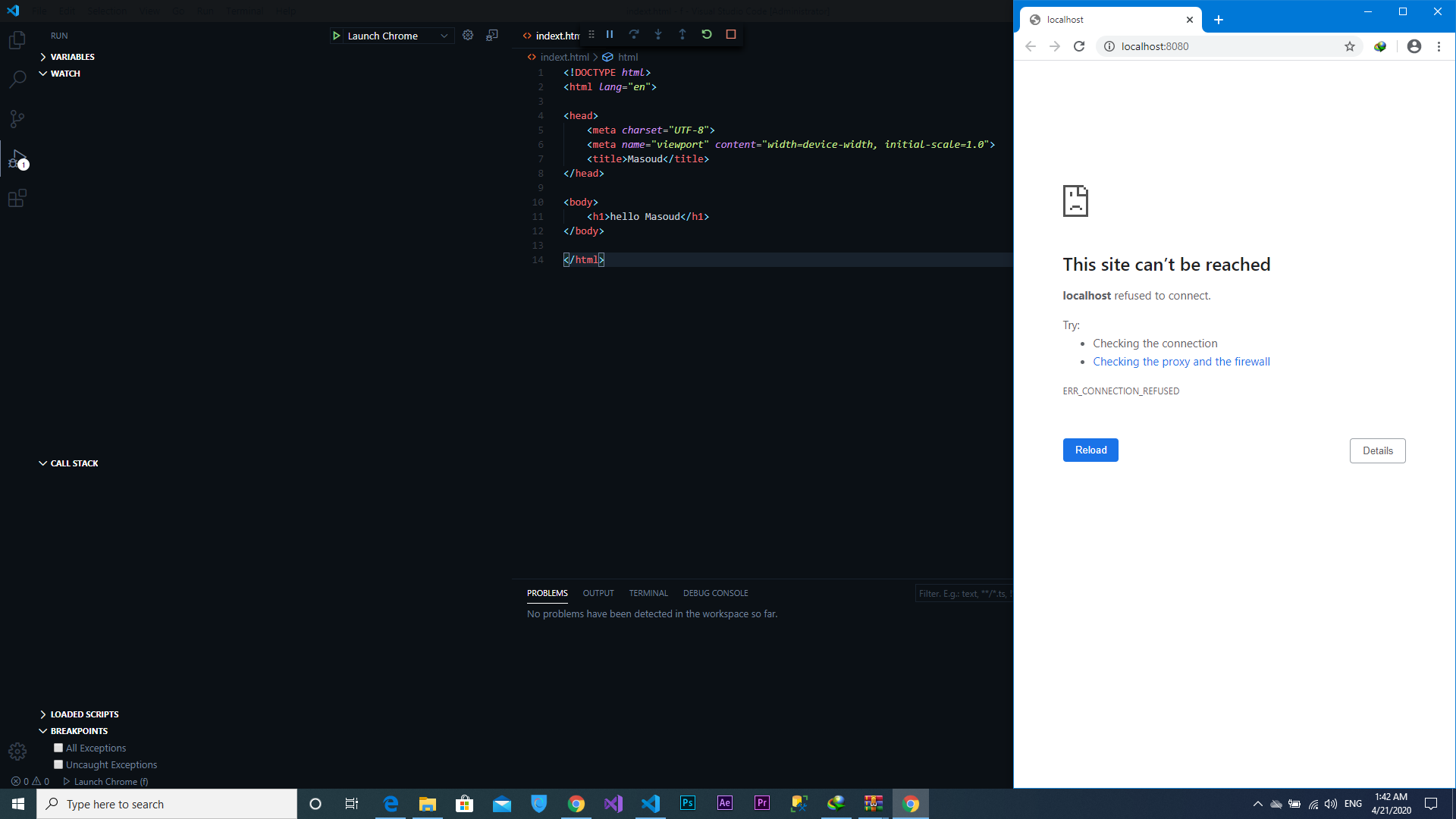This screenshot has height=819, width=1456.
Task: Stop the debug session
Action: click(x=731, y=34)
